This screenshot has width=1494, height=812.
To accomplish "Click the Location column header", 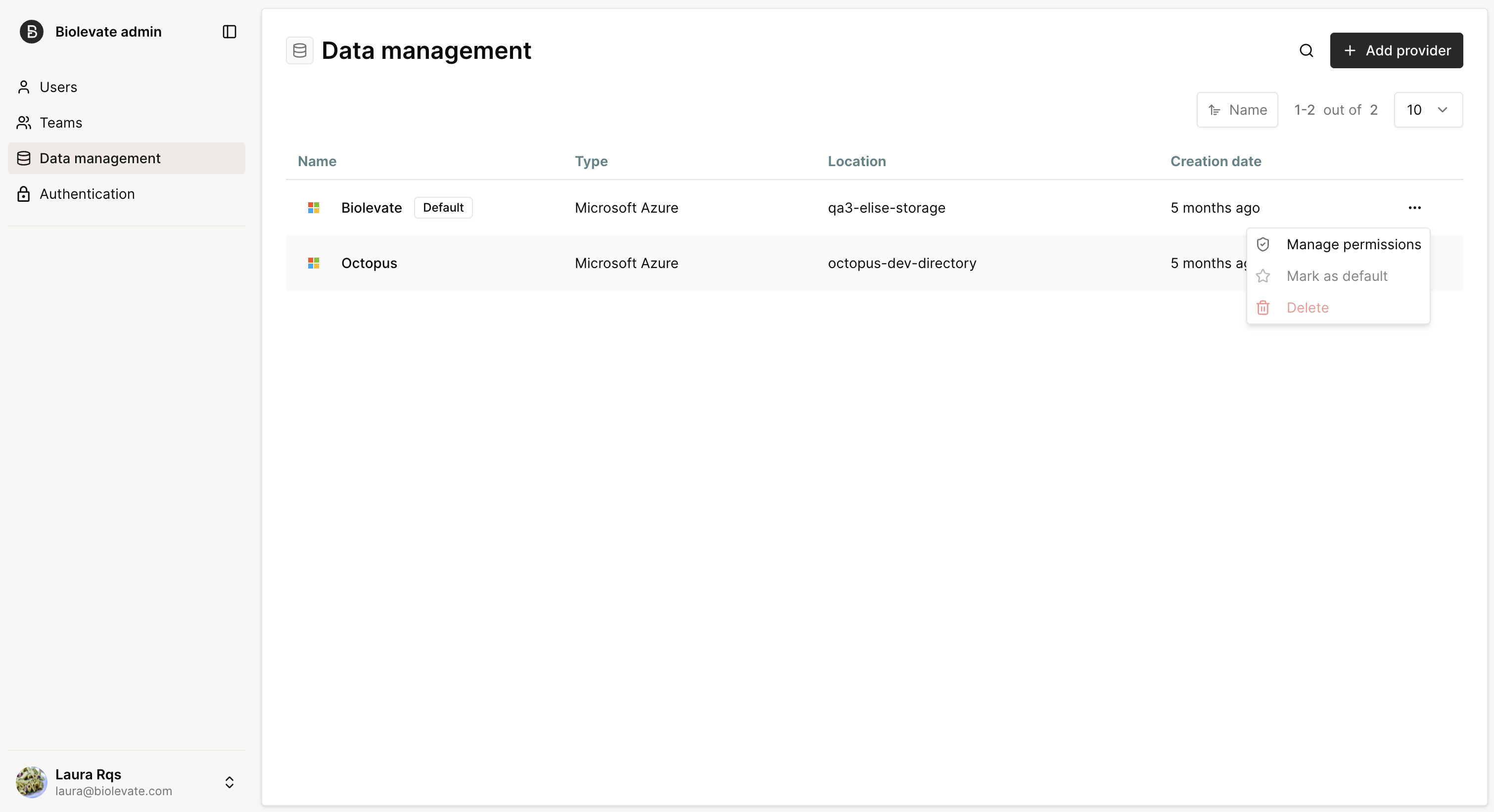I will pos(857,161).
